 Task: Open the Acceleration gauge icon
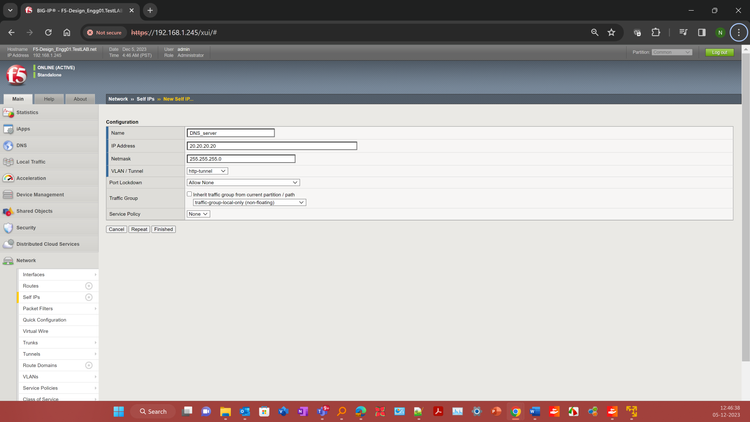click(x=8, y=178)
